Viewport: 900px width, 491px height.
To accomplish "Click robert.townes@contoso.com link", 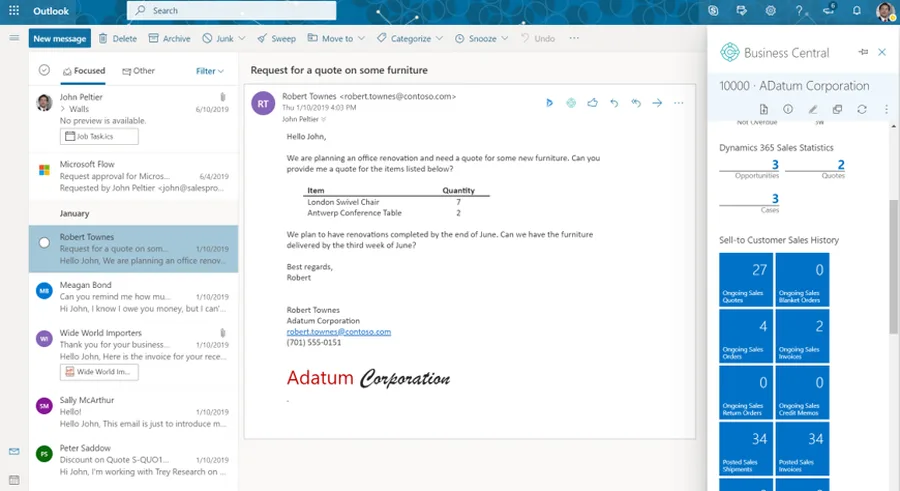I will tap(339, 331).
